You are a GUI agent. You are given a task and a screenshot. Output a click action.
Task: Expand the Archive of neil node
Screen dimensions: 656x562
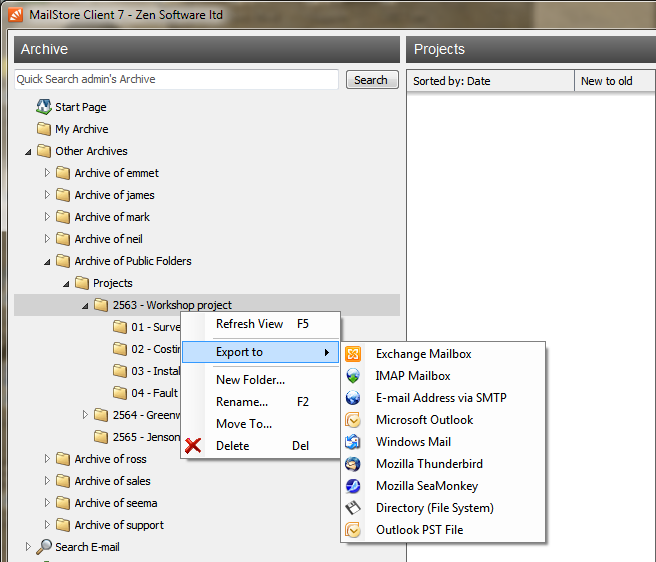(47, 239)
